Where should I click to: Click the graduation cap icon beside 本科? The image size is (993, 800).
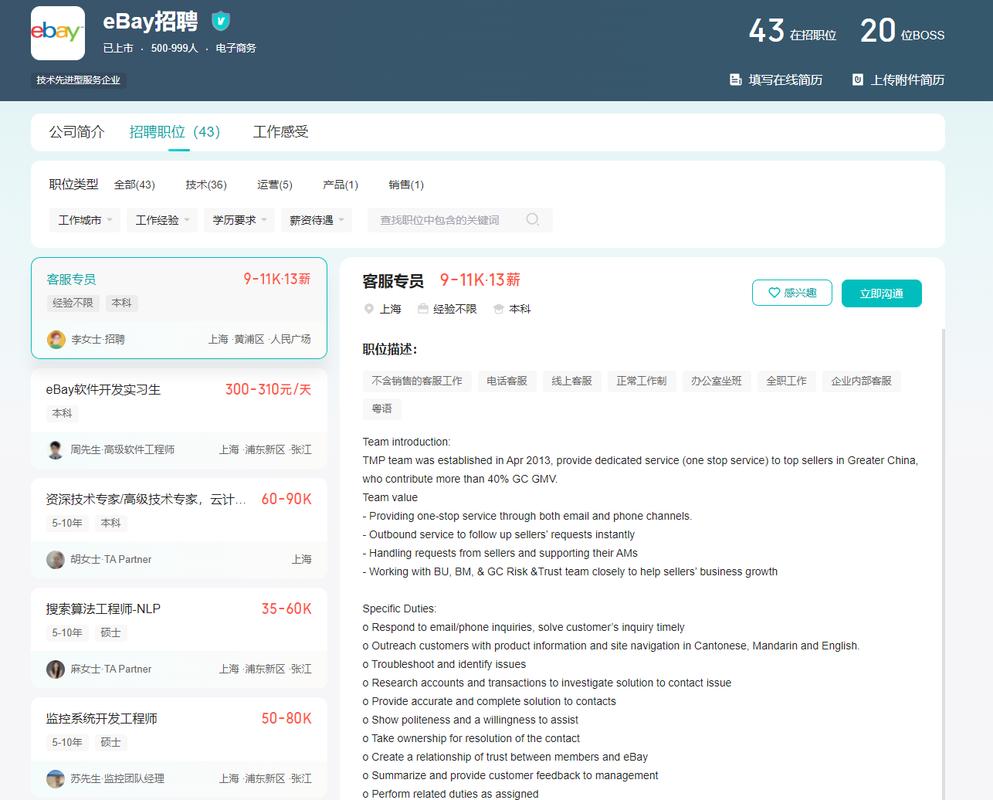tap(498, 309)
